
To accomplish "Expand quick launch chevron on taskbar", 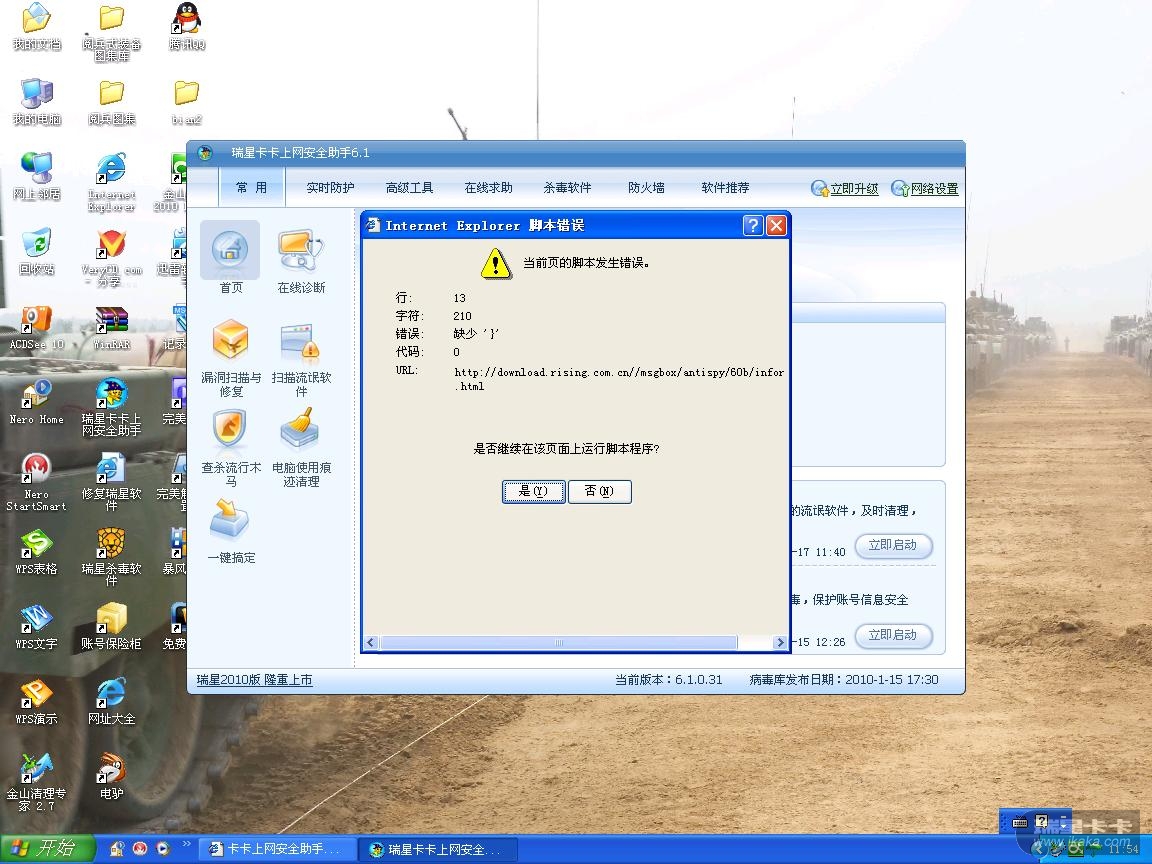I will click(x=187, y=843).
